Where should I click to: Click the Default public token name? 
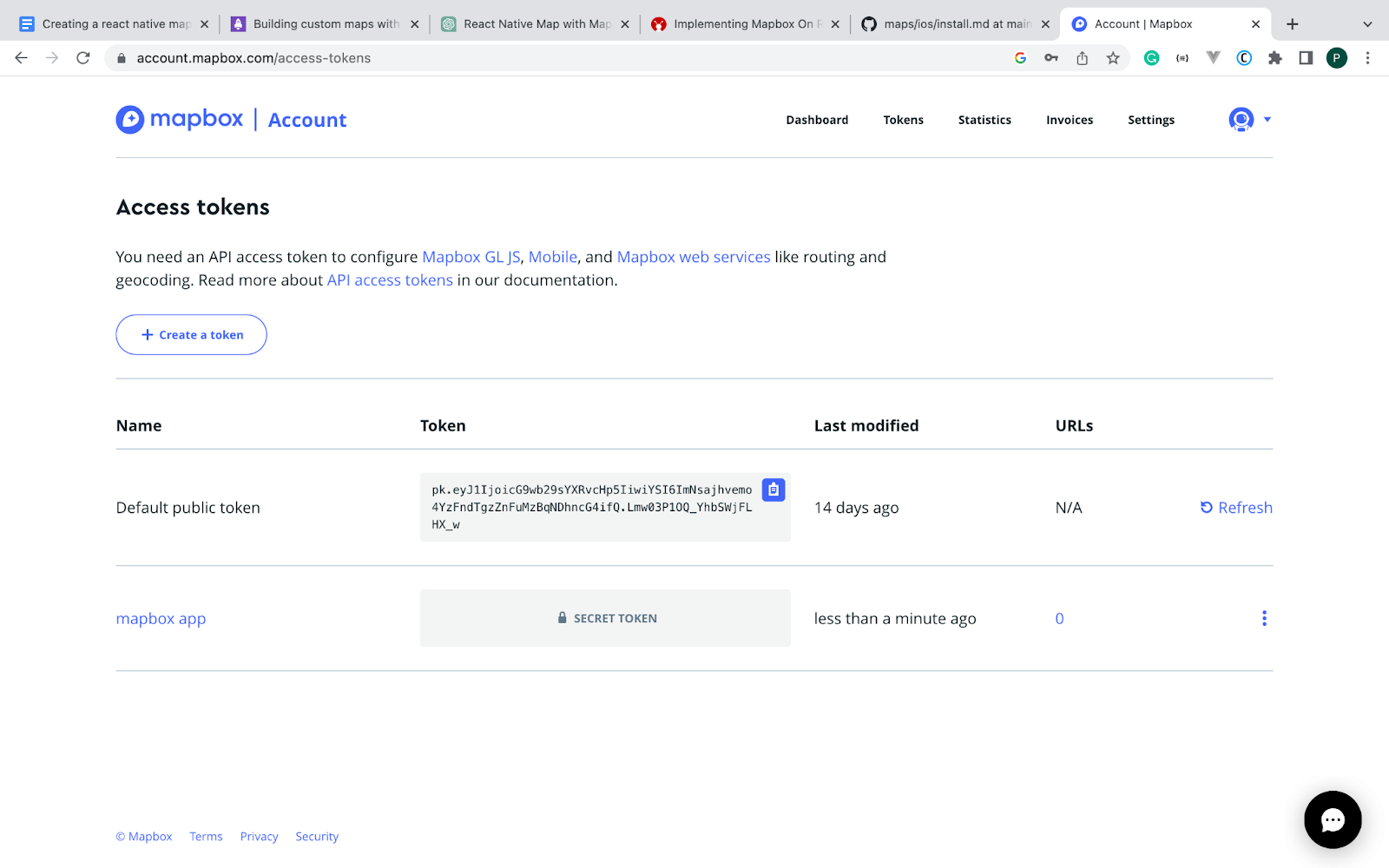pyautogui.click(x=188, y=508)
